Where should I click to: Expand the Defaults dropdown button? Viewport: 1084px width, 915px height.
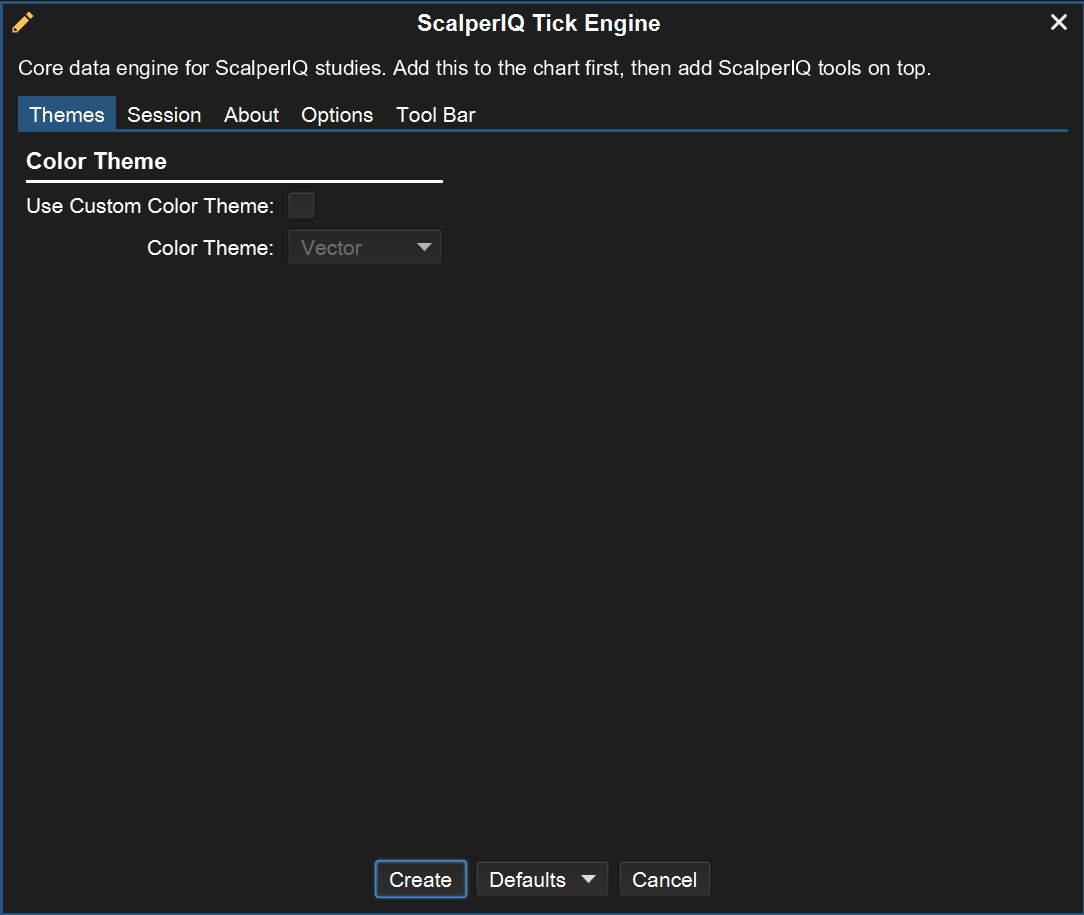pos(542,879)
